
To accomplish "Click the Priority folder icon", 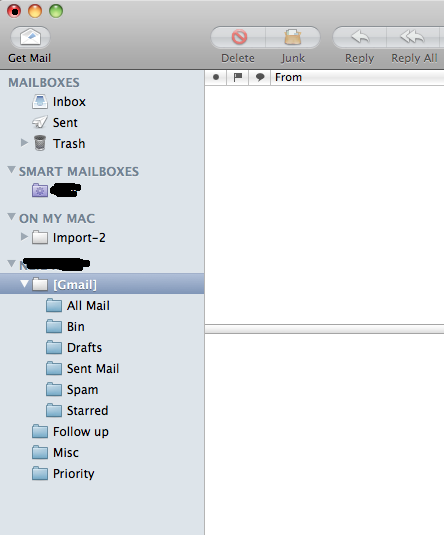I will click(x=40, y=473).
